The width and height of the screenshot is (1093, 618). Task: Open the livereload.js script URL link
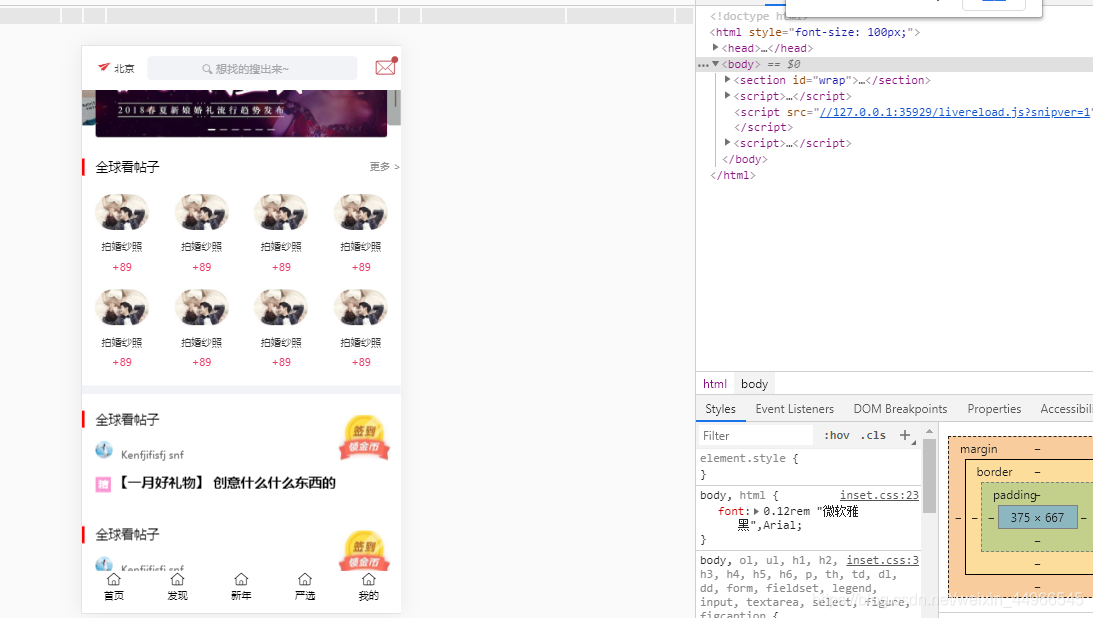[x=955, y=112]
